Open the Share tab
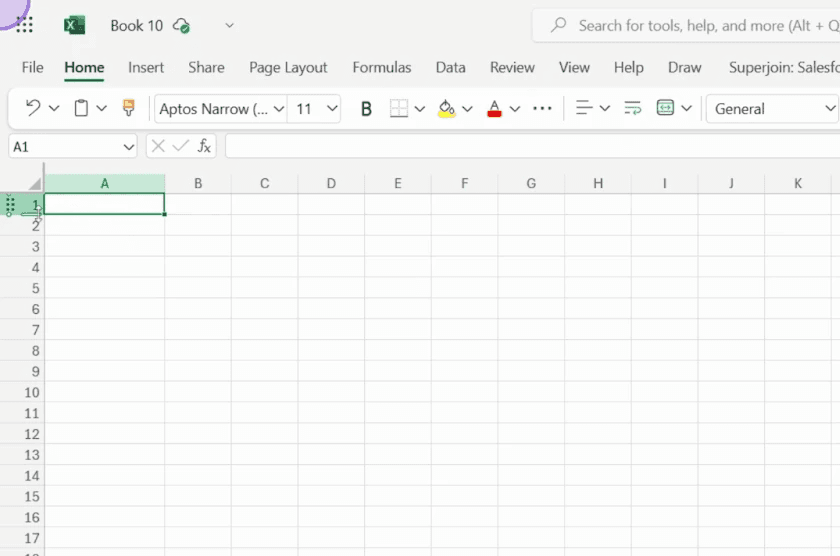The height and width of the screenshot is (556, 840). pyautogui.click(x=206, y=67)
